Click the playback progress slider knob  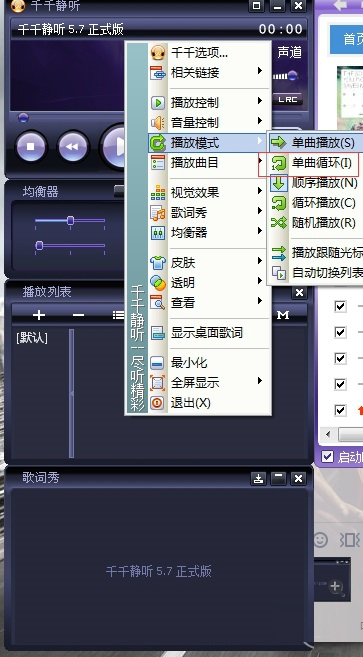tap(23, 118)
